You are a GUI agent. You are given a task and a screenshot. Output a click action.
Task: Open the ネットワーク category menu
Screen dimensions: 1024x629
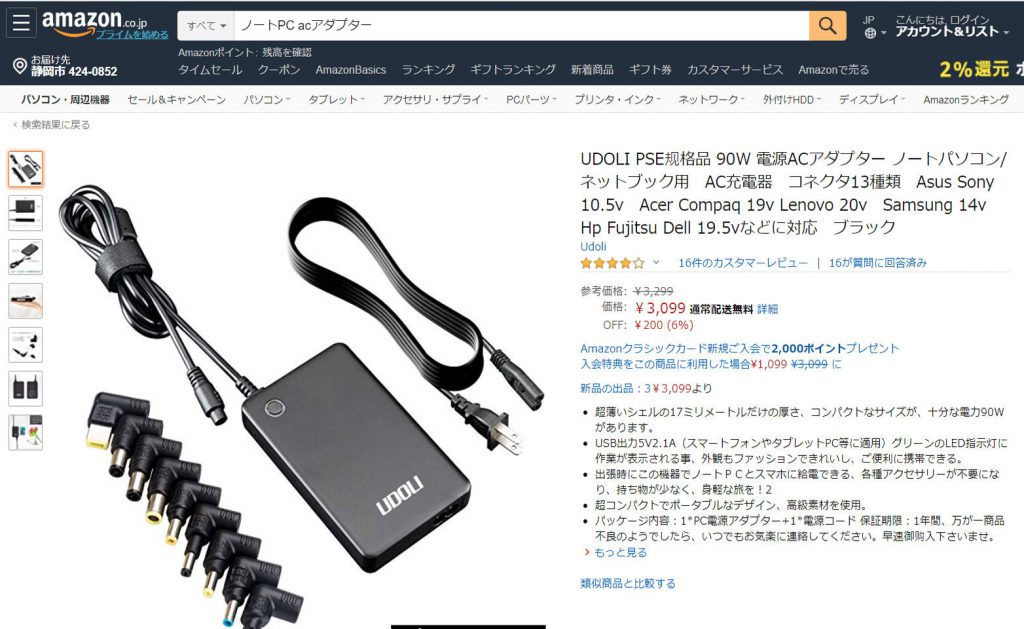click(x=711, y=99)
